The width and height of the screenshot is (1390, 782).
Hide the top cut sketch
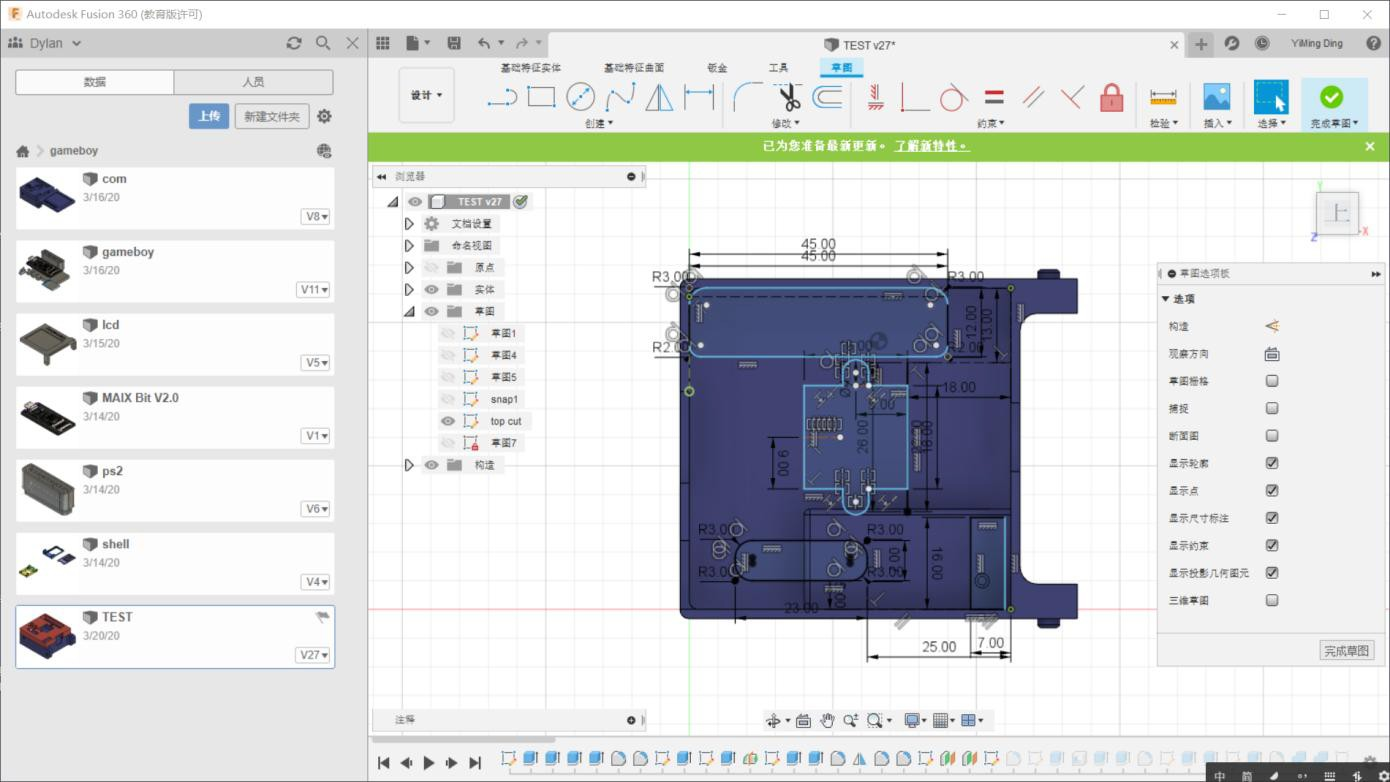(x=448, y=421)
